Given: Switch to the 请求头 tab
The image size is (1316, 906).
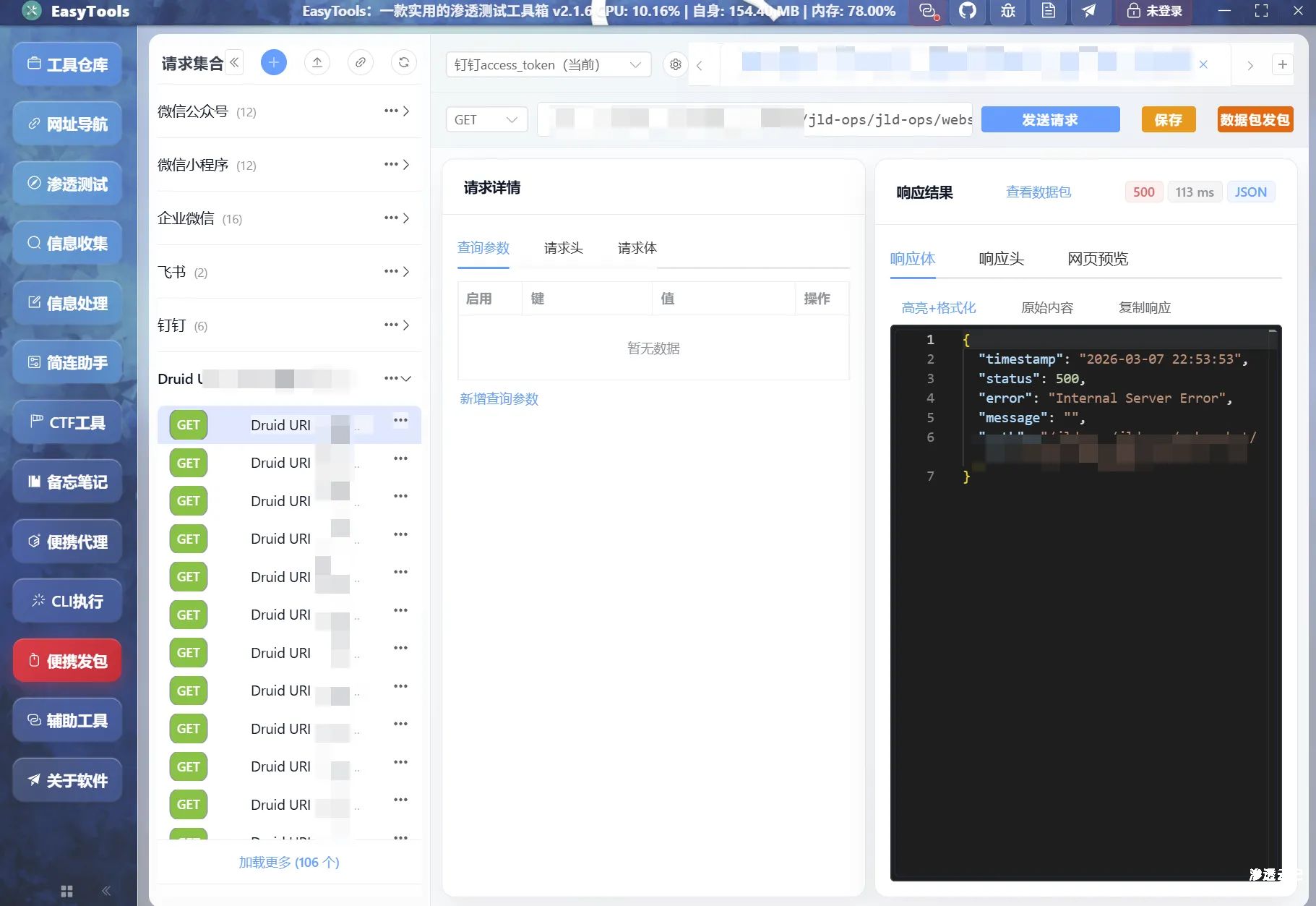Looking at the screenshot, I should (563, 248).
